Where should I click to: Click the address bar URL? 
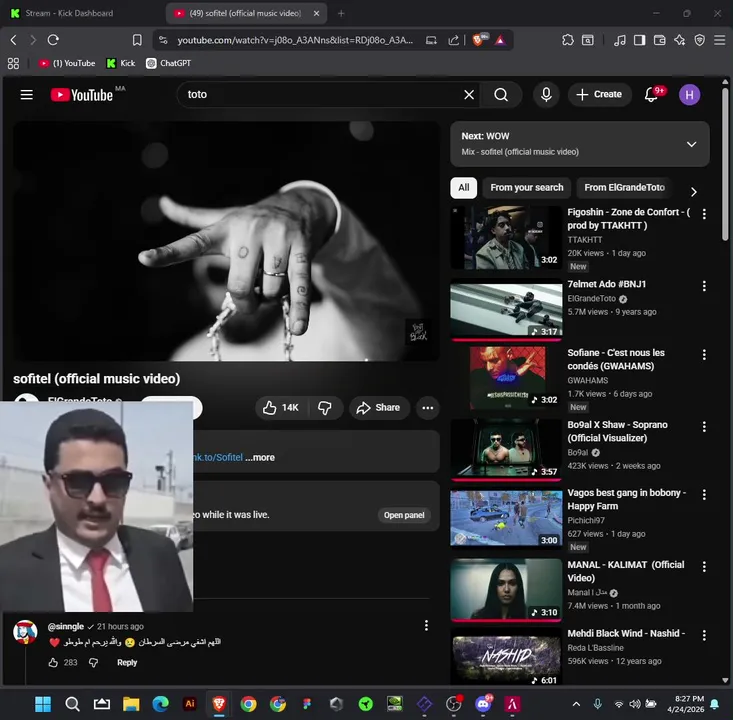click(x=295, y=40)
